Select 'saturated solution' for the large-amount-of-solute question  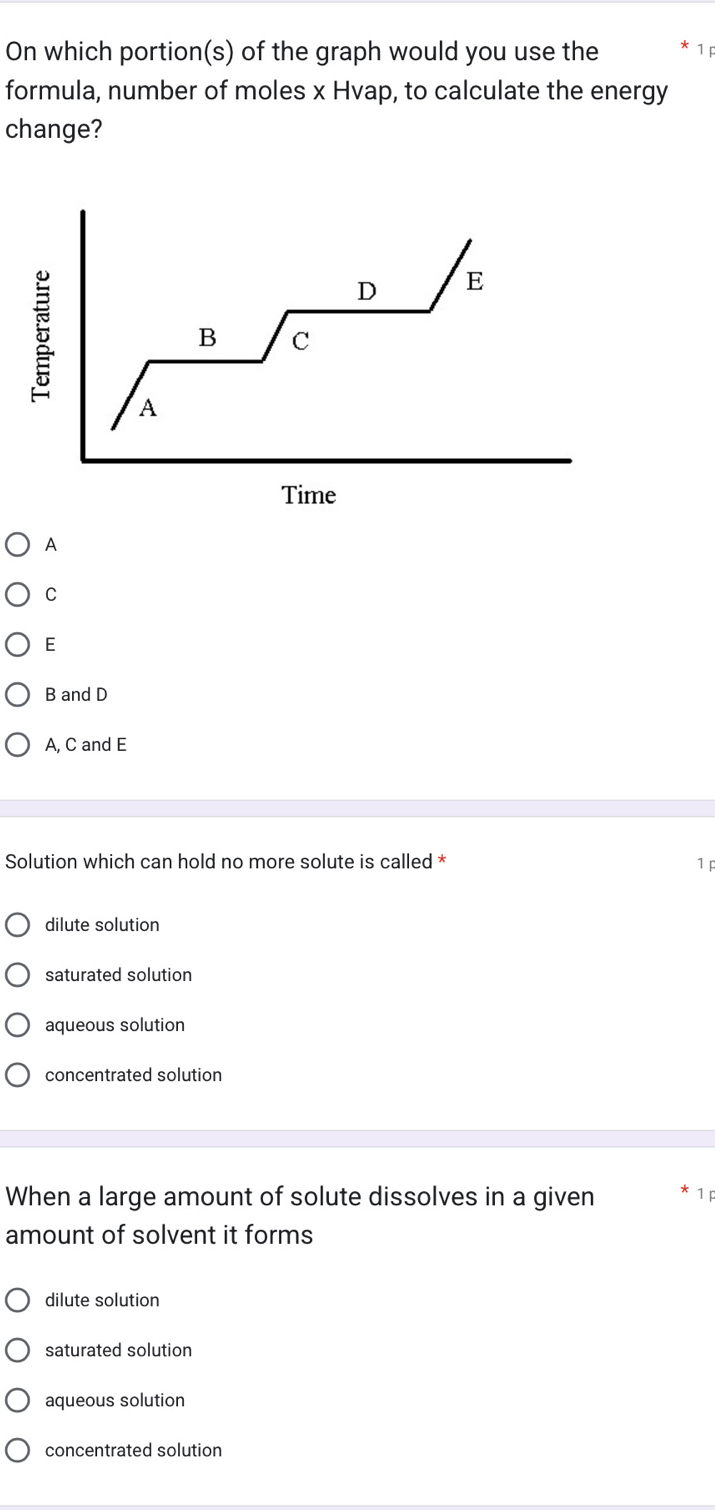(x=18, y=1350)
